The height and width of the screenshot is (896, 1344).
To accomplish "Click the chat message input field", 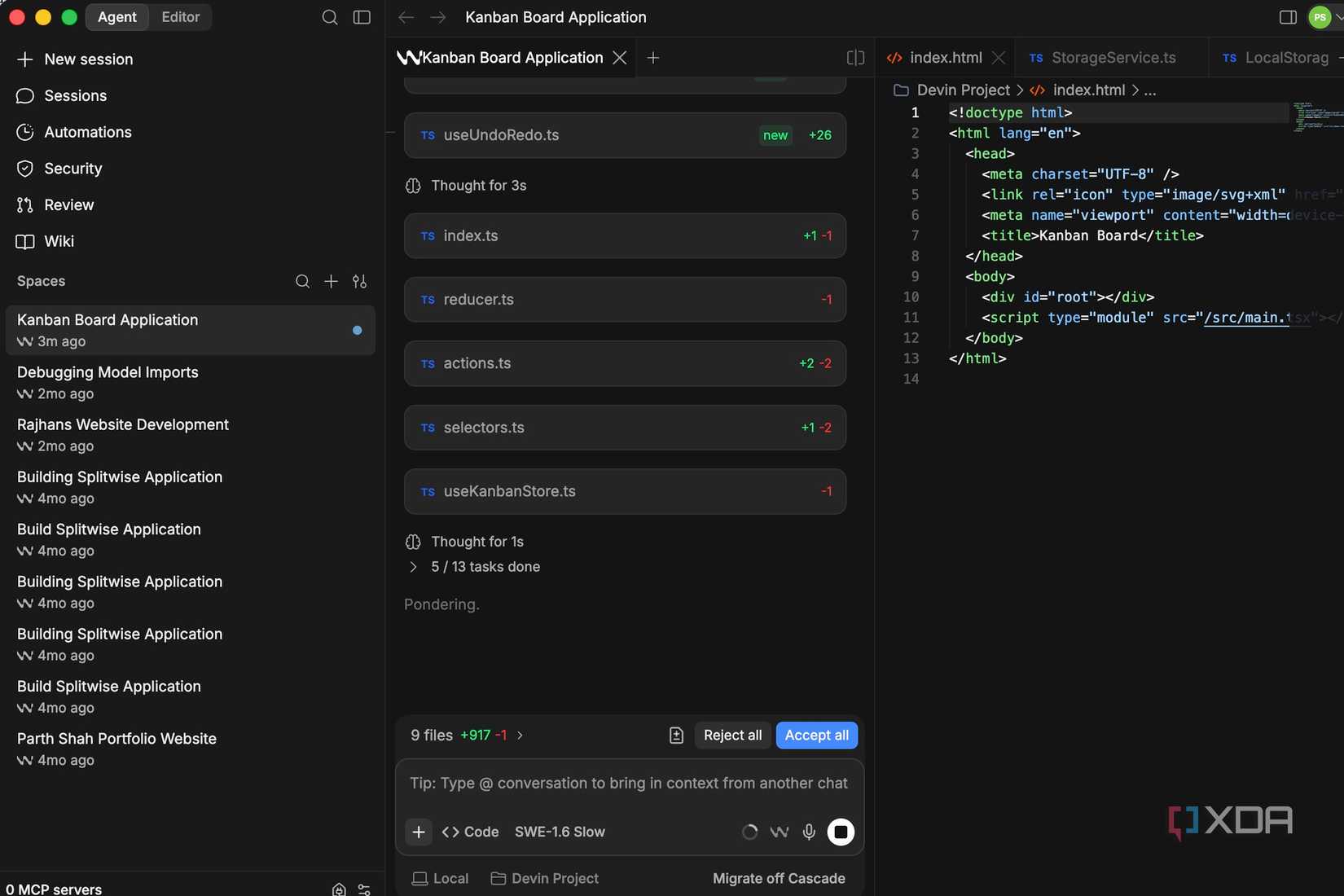I will pyautogui.click(x=629, y=783).
